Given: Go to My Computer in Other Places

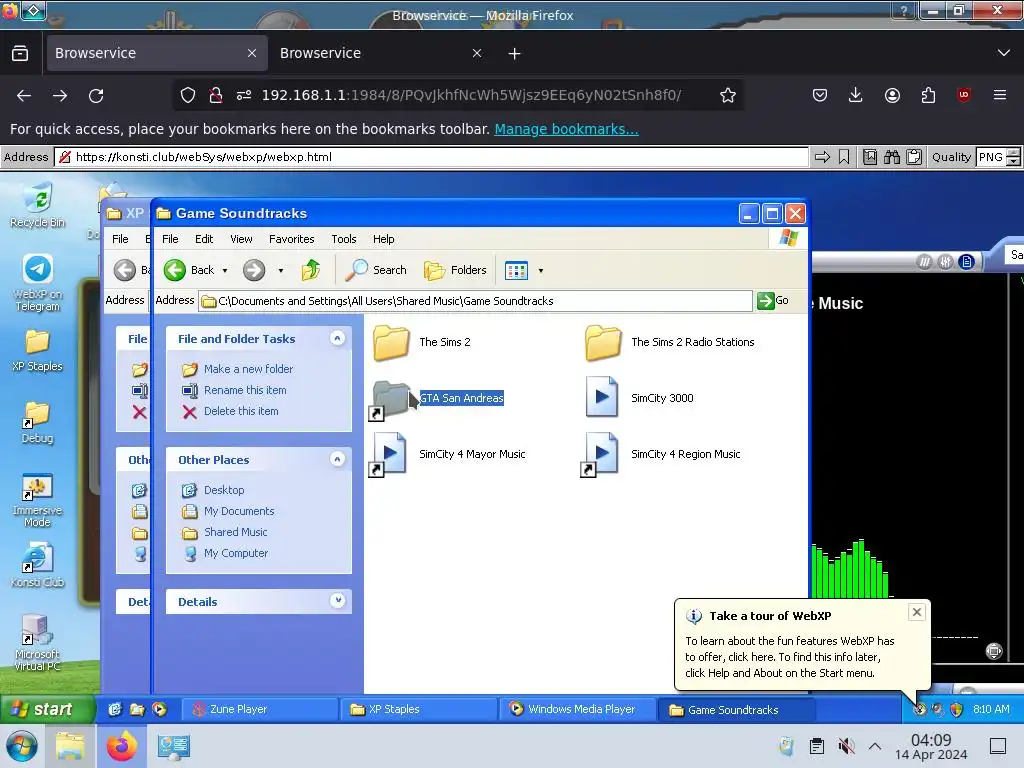Looking at the screenshot, I should [225, 552].
